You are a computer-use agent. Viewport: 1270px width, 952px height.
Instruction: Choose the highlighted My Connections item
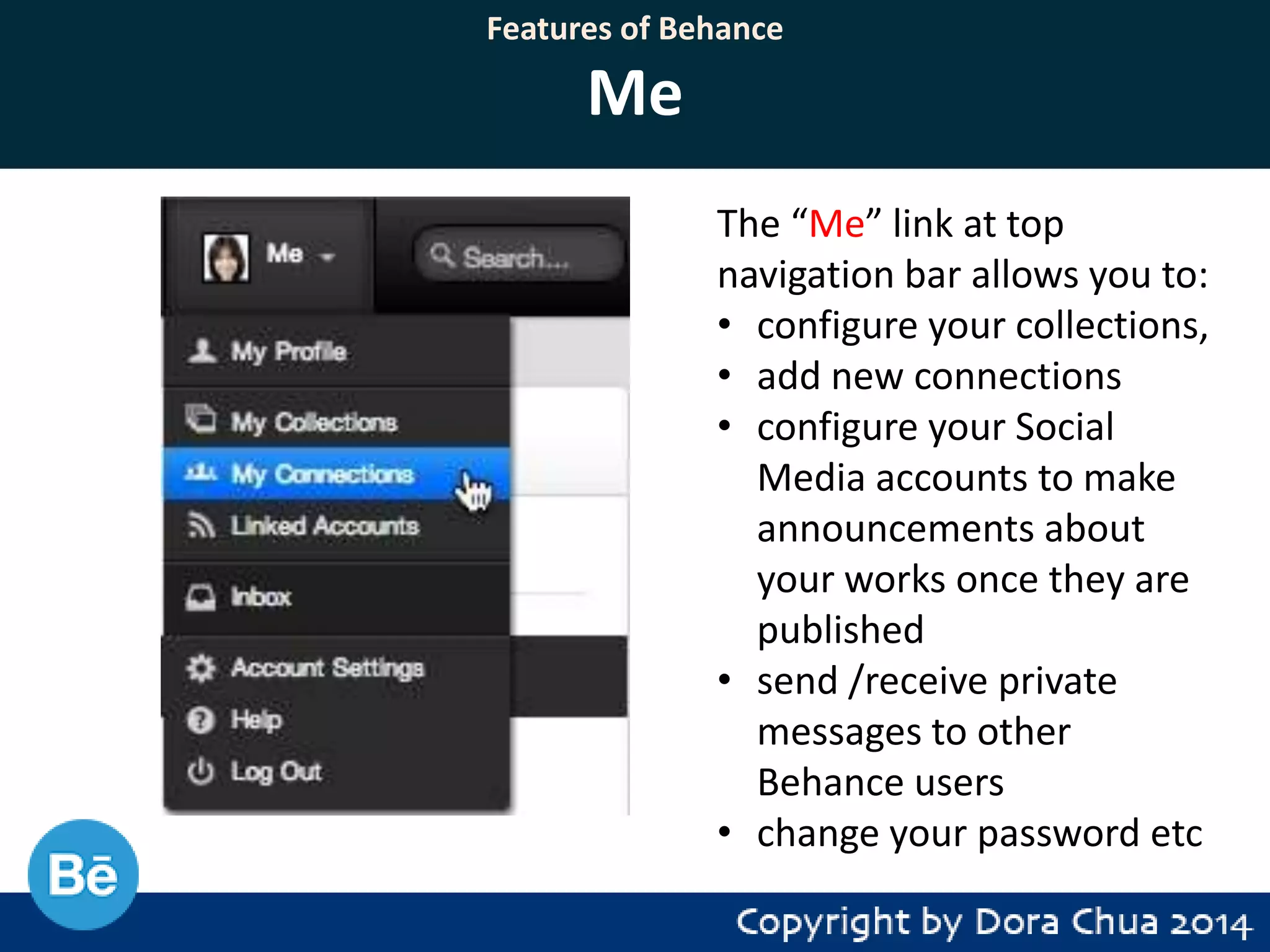pyautogui.click(x=322, y=474)
